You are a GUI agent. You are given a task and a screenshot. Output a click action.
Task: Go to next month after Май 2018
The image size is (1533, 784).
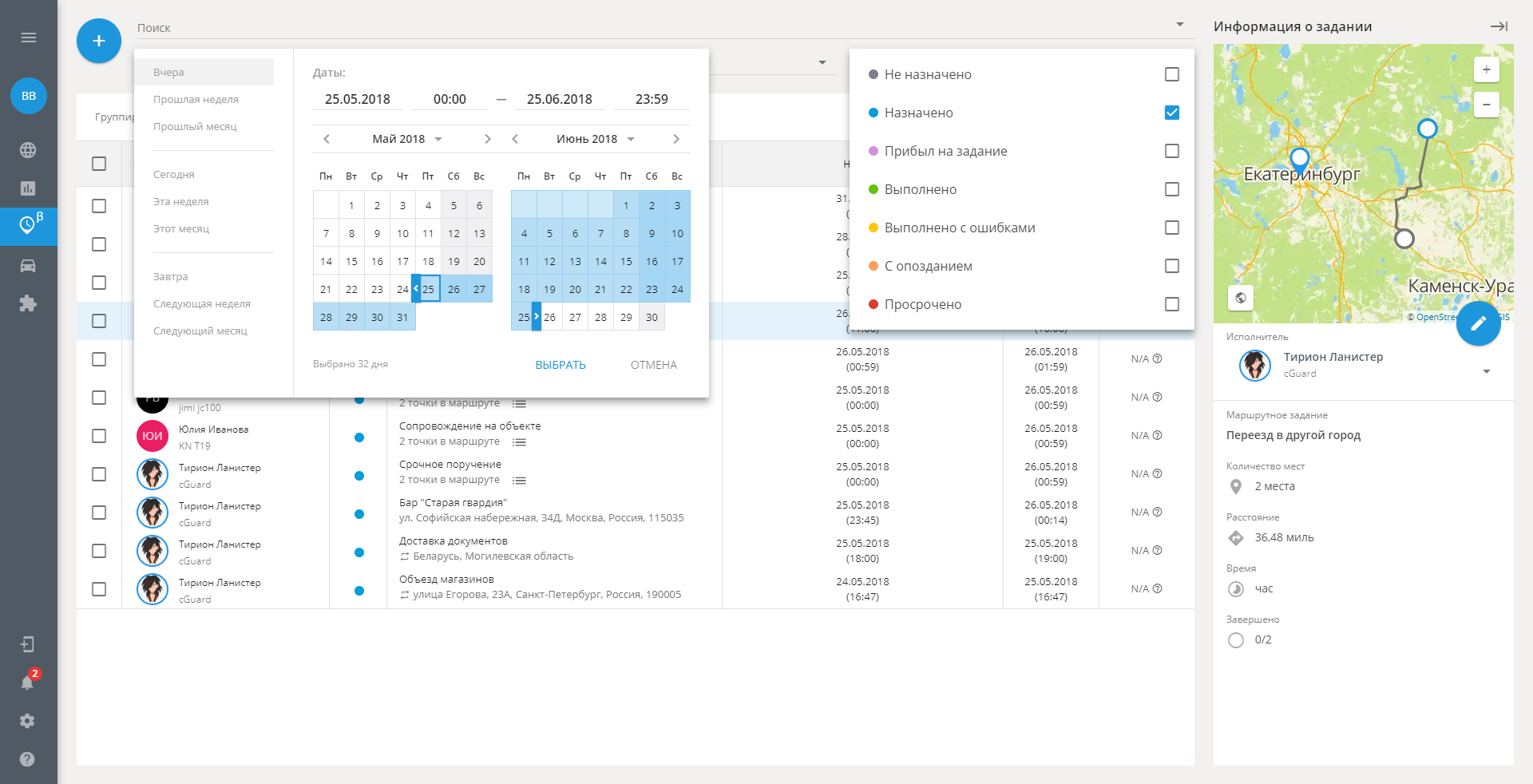tap(488, 139)
